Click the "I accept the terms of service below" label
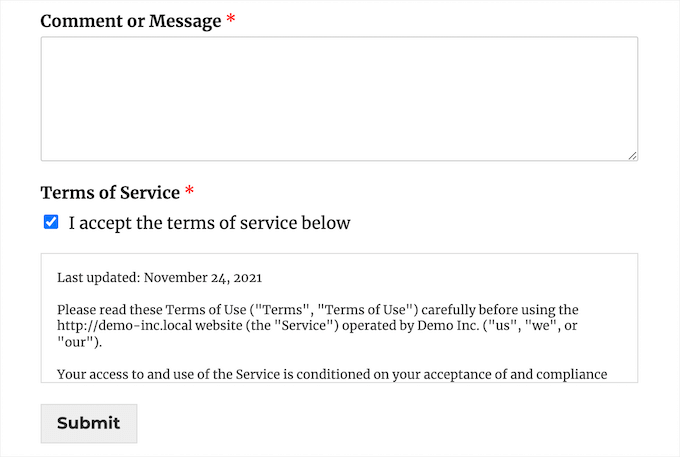The height and width of the screenshot is (457, 680). 209,223
